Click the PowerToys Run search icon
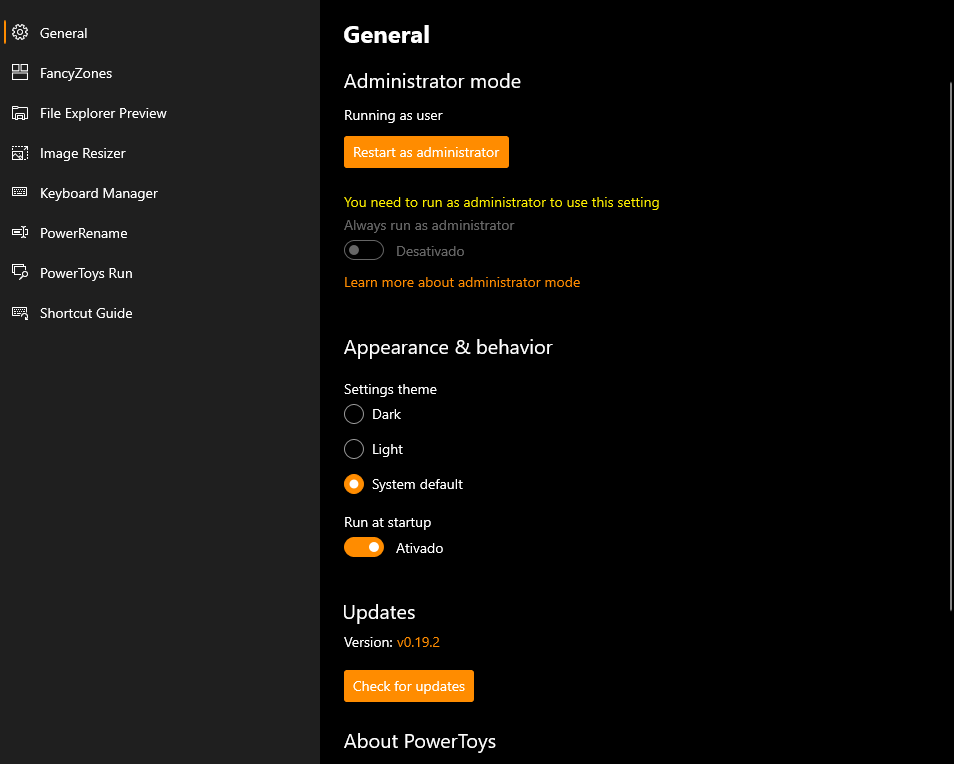 pos(20,273)
